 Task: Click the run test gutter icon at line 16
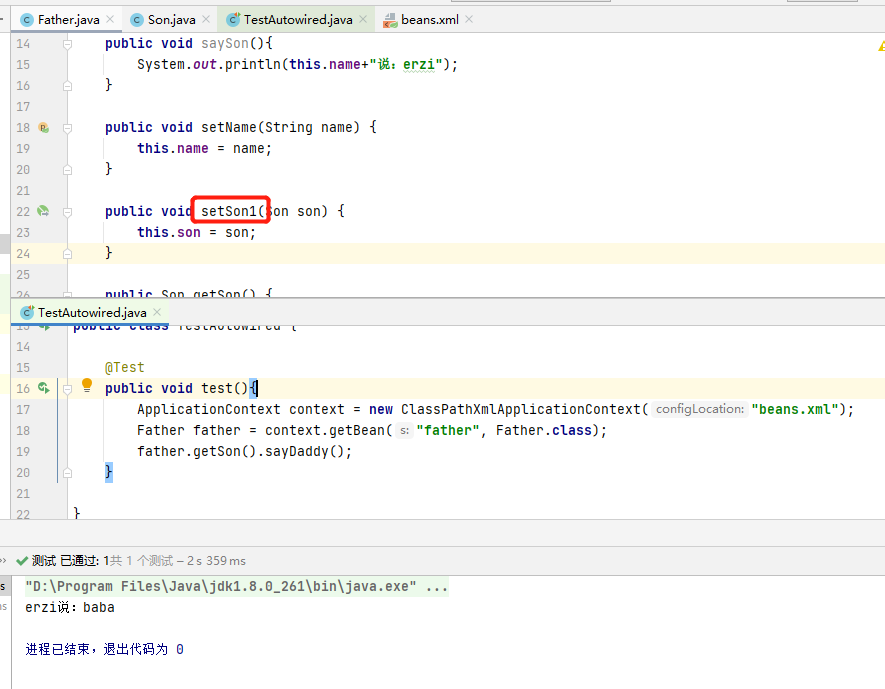point(43,388)
